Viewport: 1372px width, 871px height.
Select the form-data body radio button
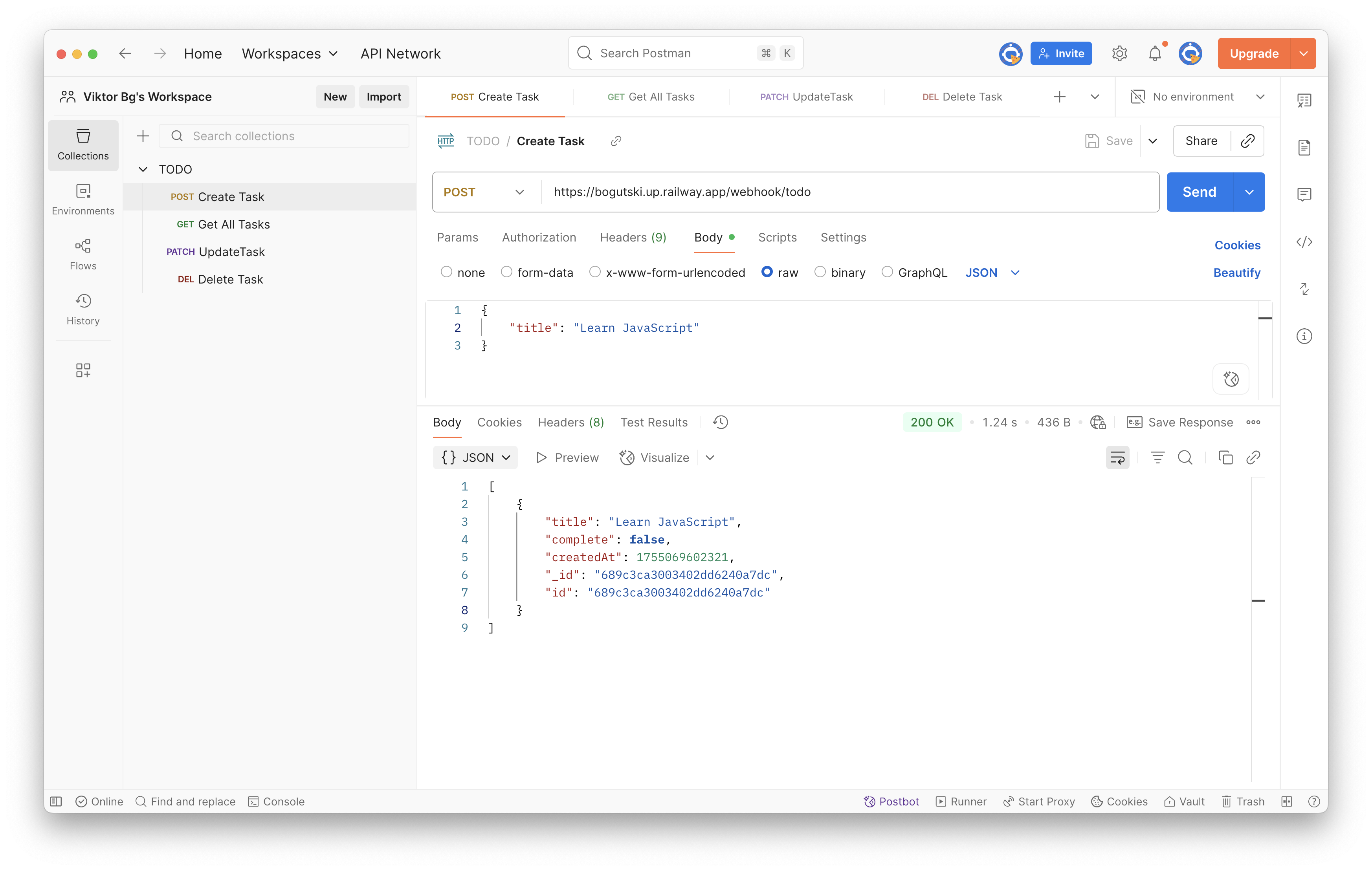pyautogui.click(x=506, y=272)
